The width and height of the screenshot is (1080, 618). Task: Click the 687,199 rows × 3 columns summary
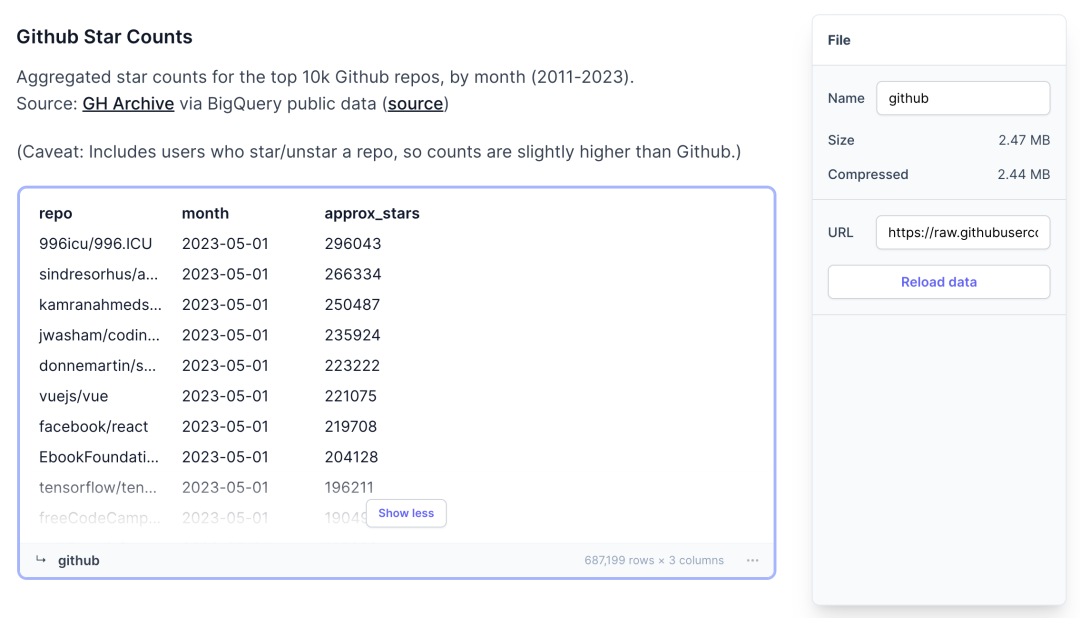point(654,560)
